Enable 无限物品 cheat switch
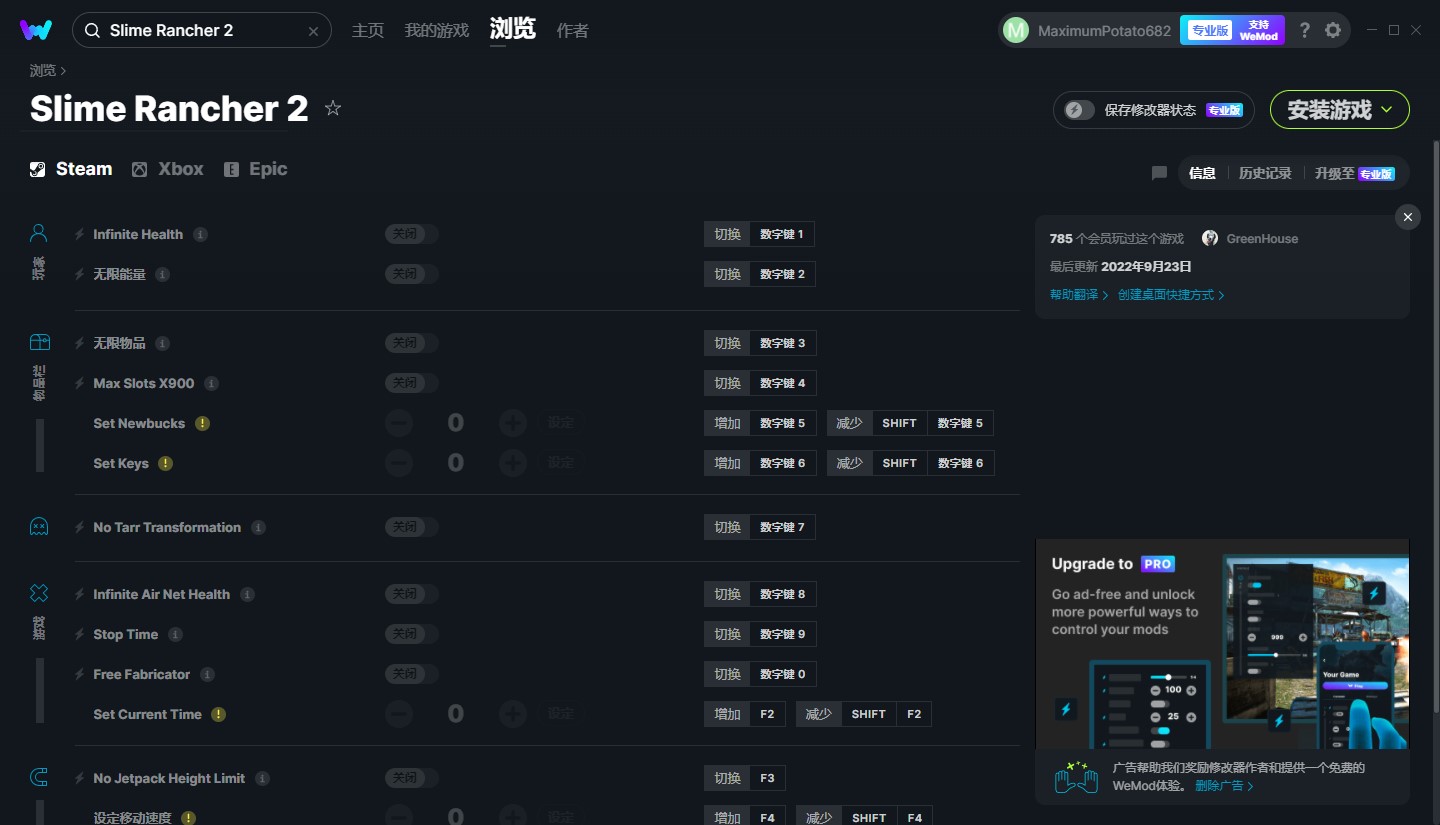This screenshot has height=825, width=1440. 411,343
